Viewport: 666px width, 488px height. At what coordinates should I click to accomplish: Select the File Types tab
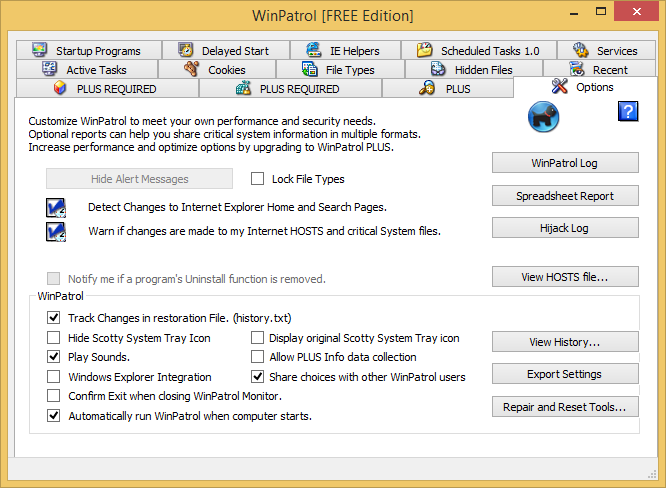341,69
